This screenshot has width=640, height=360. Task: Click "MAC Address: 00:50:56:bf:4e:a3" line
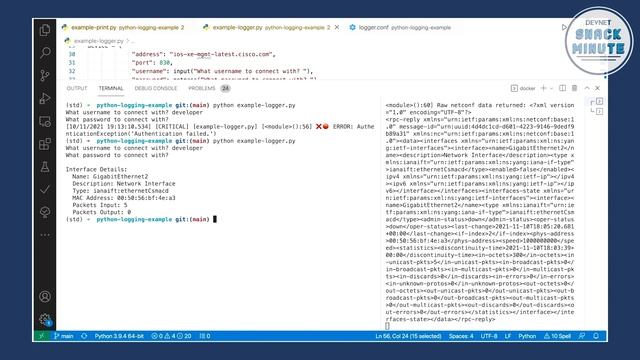click(124, 198)
